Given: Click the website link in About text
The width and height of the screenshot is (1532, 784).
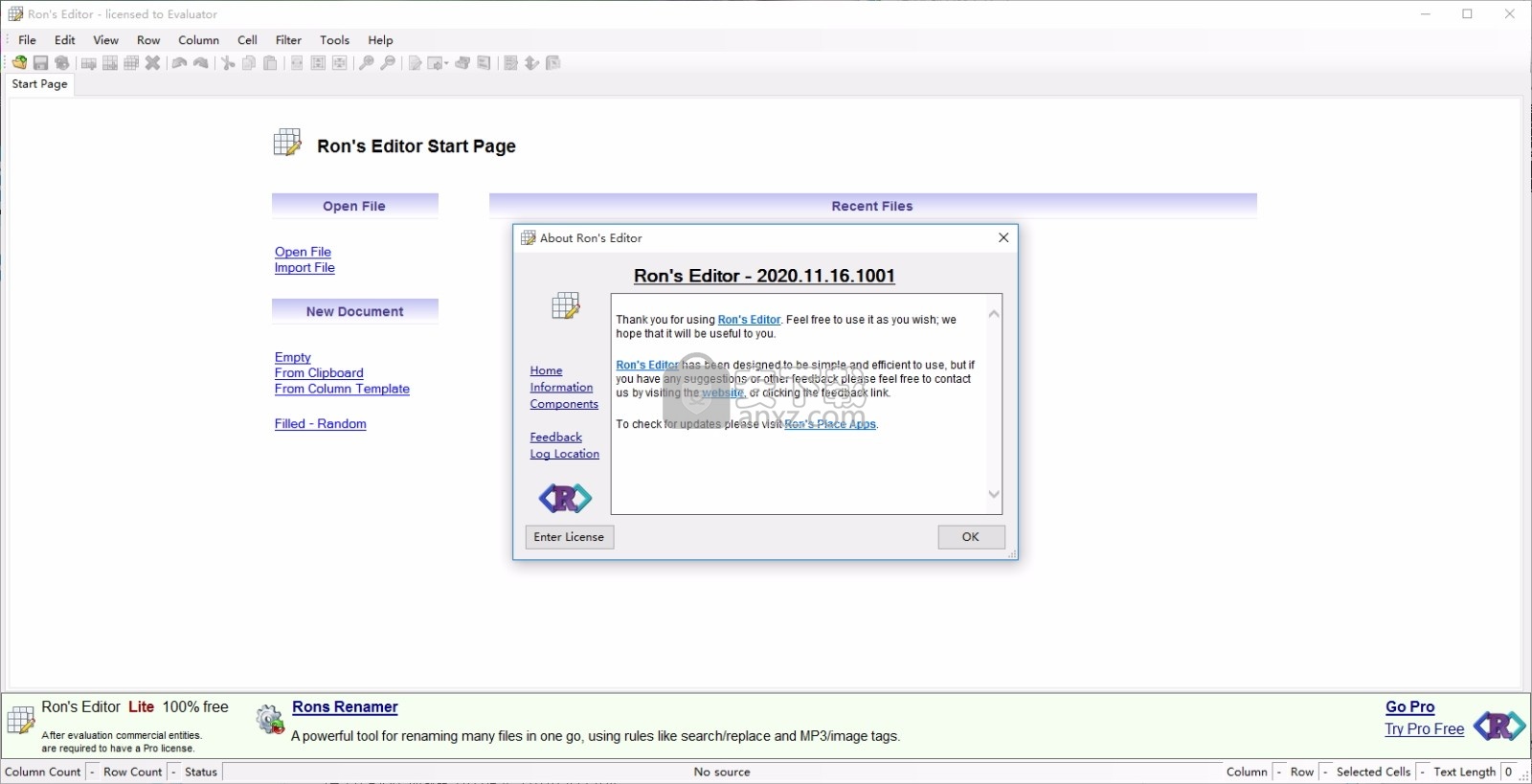Looking at the screenshot, I should (x=723, y=393).
